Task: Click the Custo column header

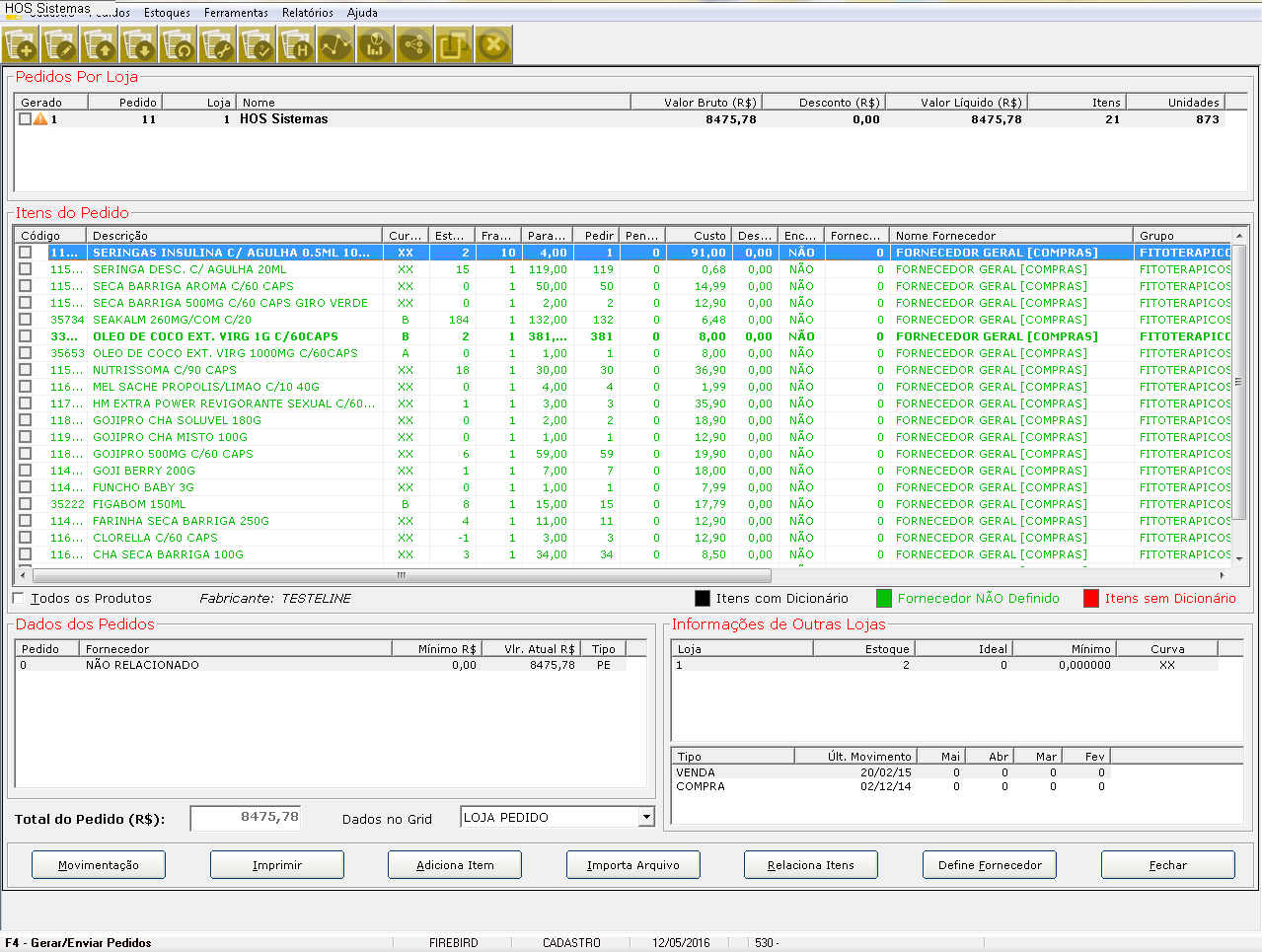Action: click(699, 236)
